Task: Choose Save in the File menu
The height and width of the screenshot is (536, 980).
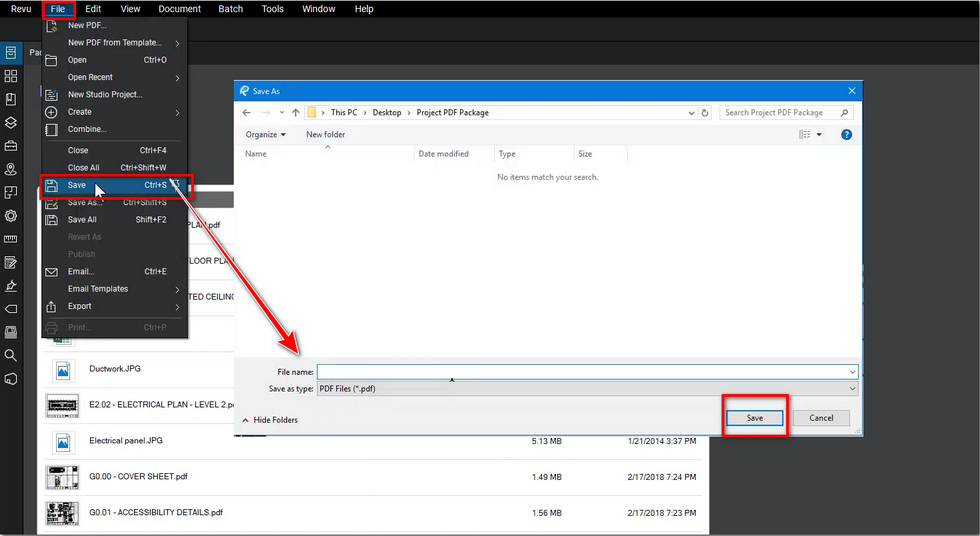Action: pos(116,185)
